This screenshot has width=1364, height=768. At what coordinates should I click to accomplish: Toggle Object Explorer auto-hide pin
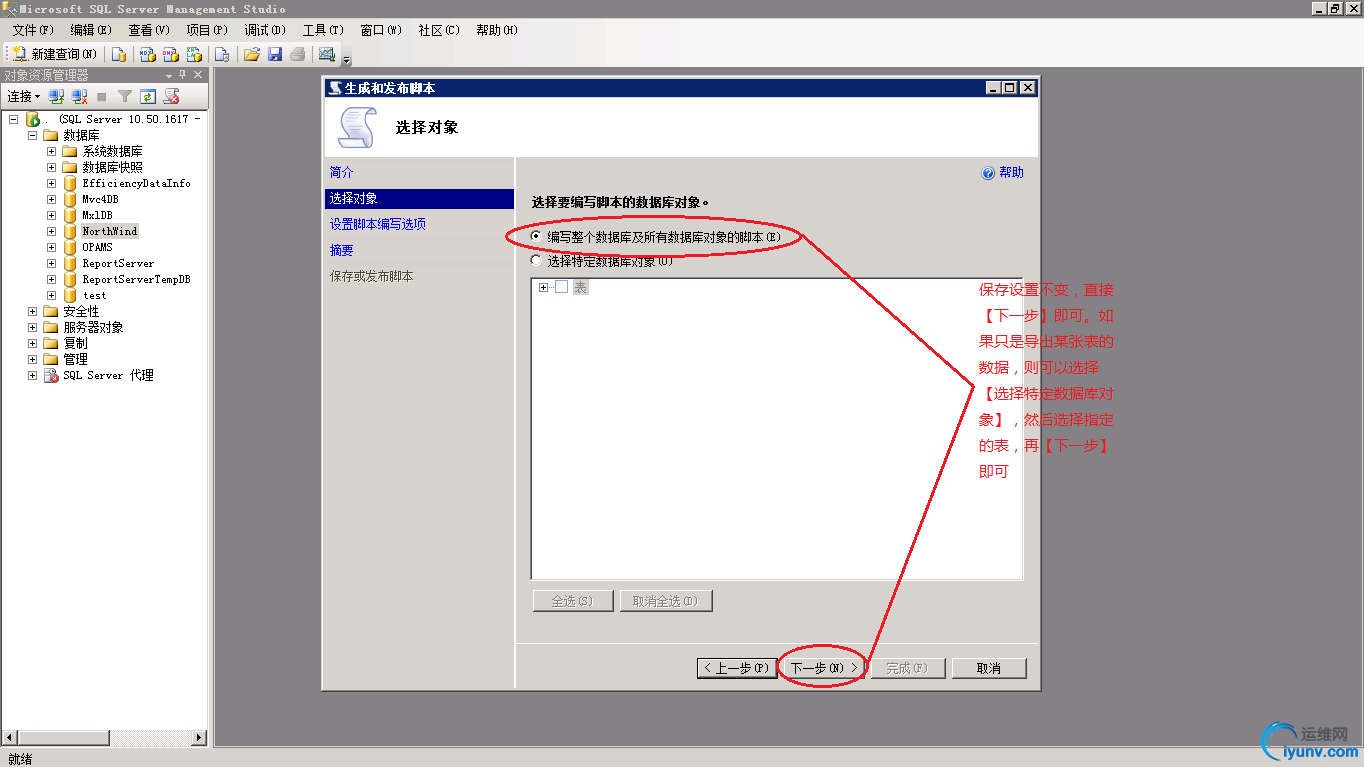[183, 75]
